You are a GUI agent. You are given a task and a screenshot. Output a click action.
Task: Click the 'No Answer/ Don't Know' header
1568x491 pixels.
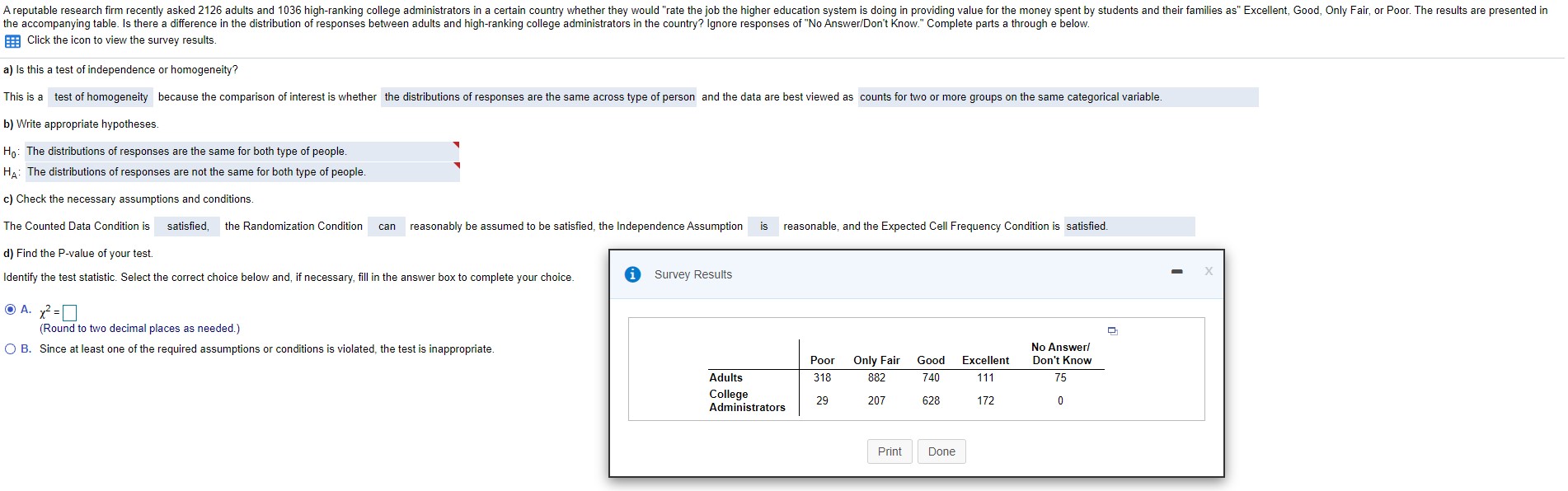click(x=1061, y=354)
